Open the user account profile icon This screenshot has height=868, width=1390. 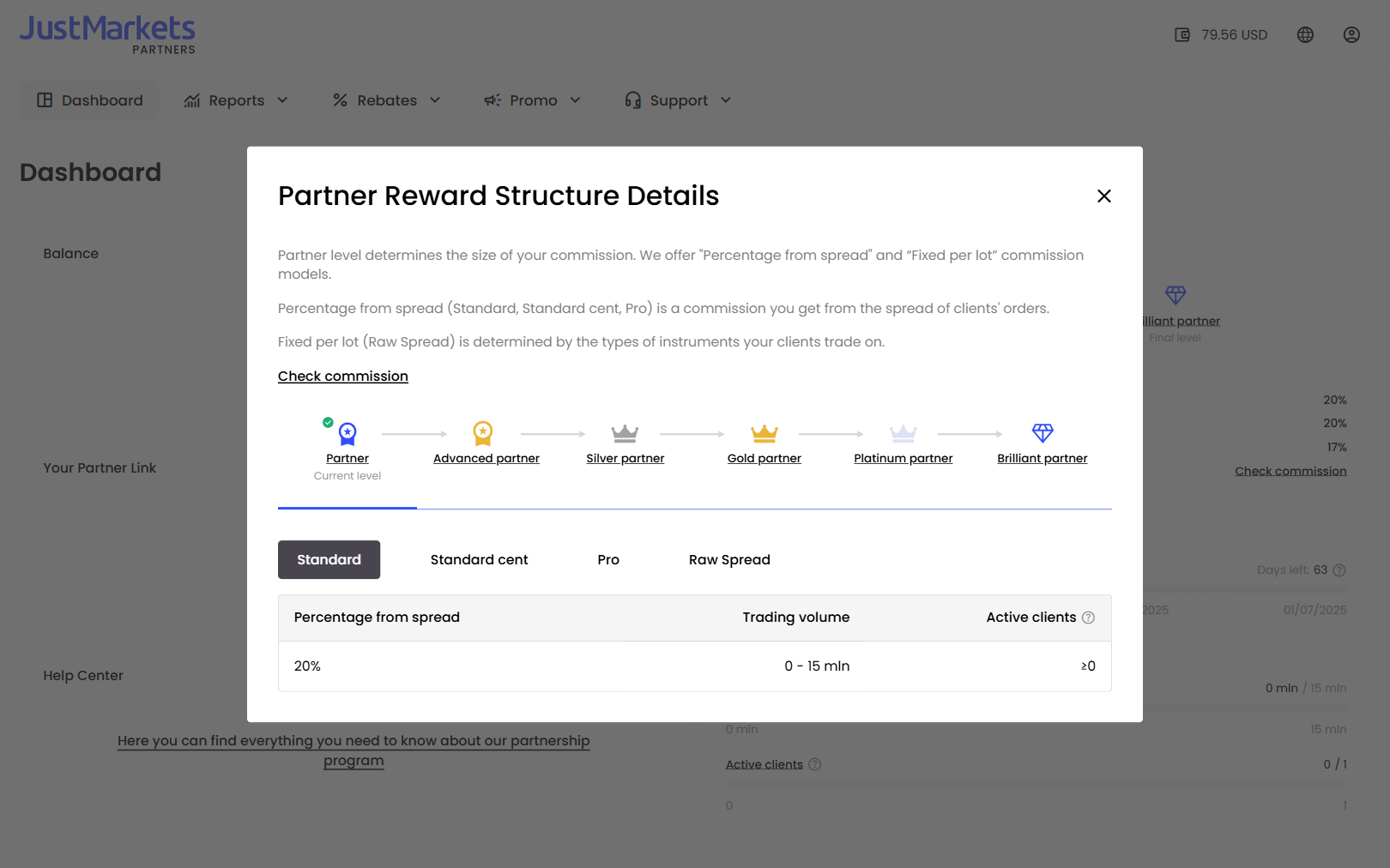tap(1351, 34)
